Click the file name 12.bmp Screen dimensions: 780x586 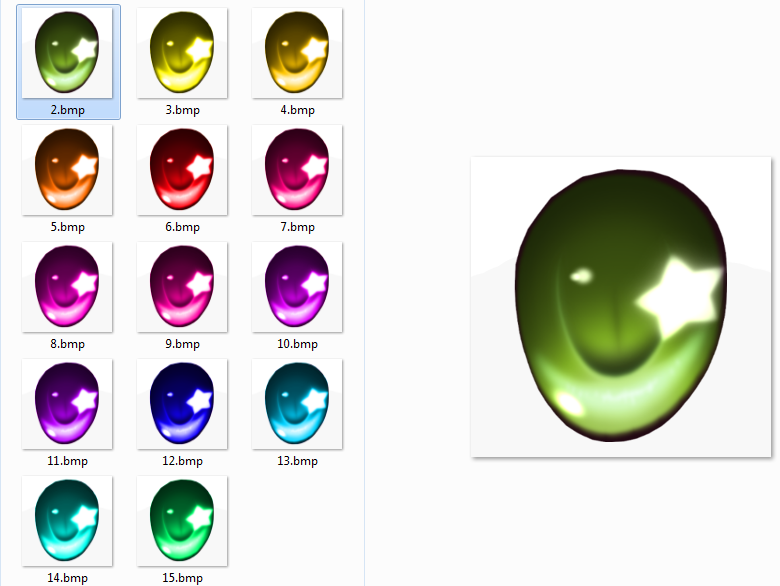click(183, 461)
